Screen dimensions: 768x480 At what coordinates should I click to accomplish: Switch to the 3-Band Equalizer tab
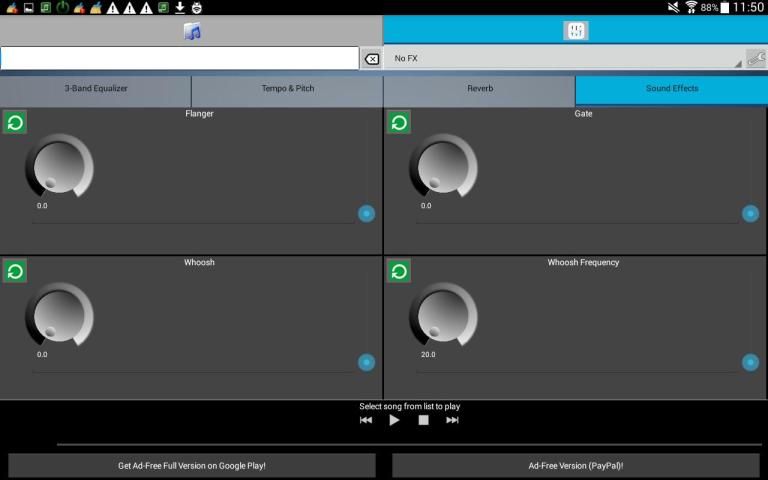coord(96,89)
